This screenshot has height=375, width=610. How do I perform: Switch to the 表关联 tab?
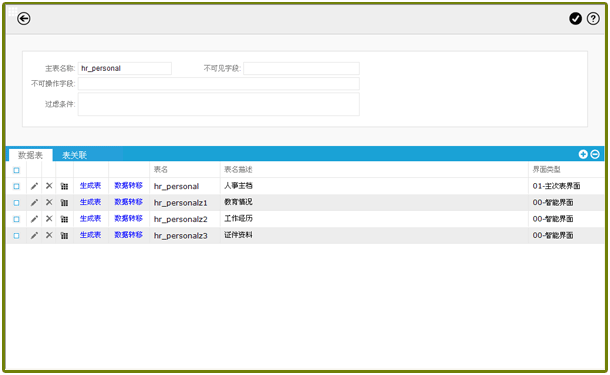[74, 155]
